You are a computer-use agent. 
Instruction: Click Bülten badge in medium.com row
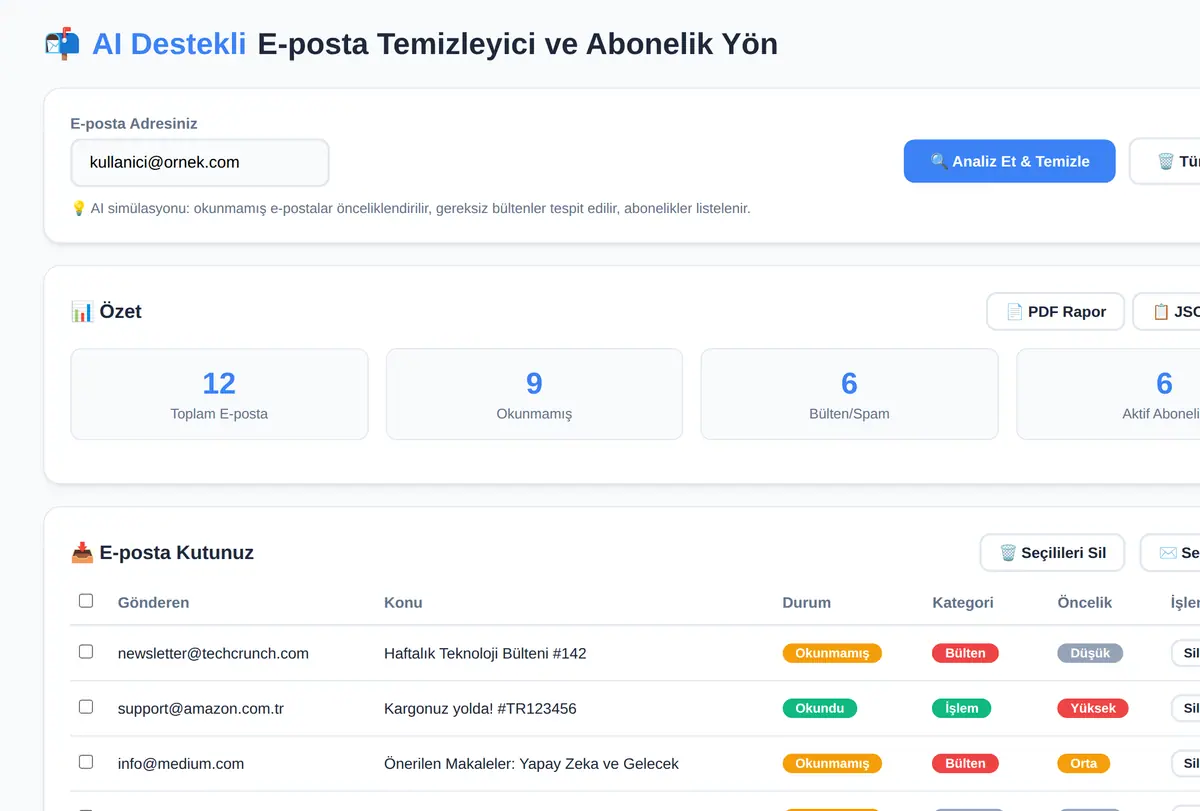(965, 763)
